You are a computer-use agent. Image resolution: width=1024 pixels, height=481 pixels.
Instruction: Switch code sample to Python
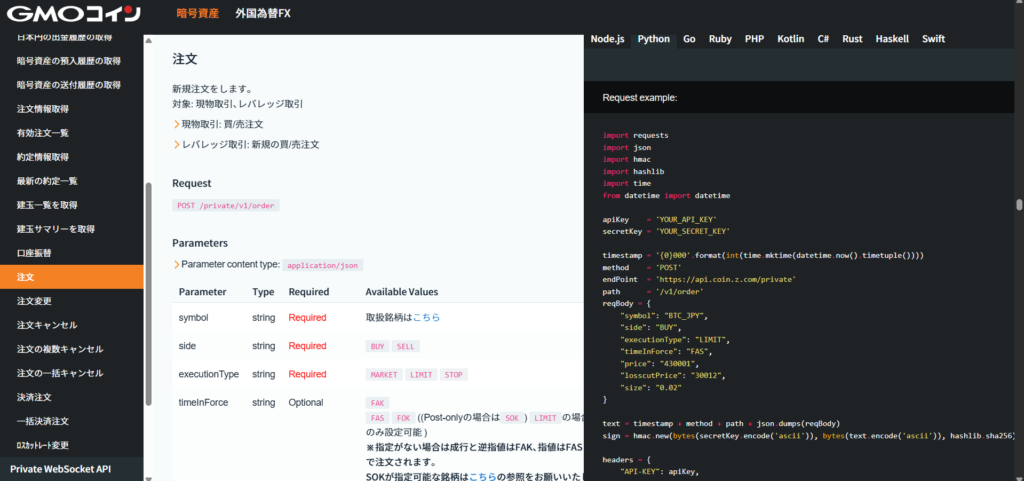coord(654,39)
